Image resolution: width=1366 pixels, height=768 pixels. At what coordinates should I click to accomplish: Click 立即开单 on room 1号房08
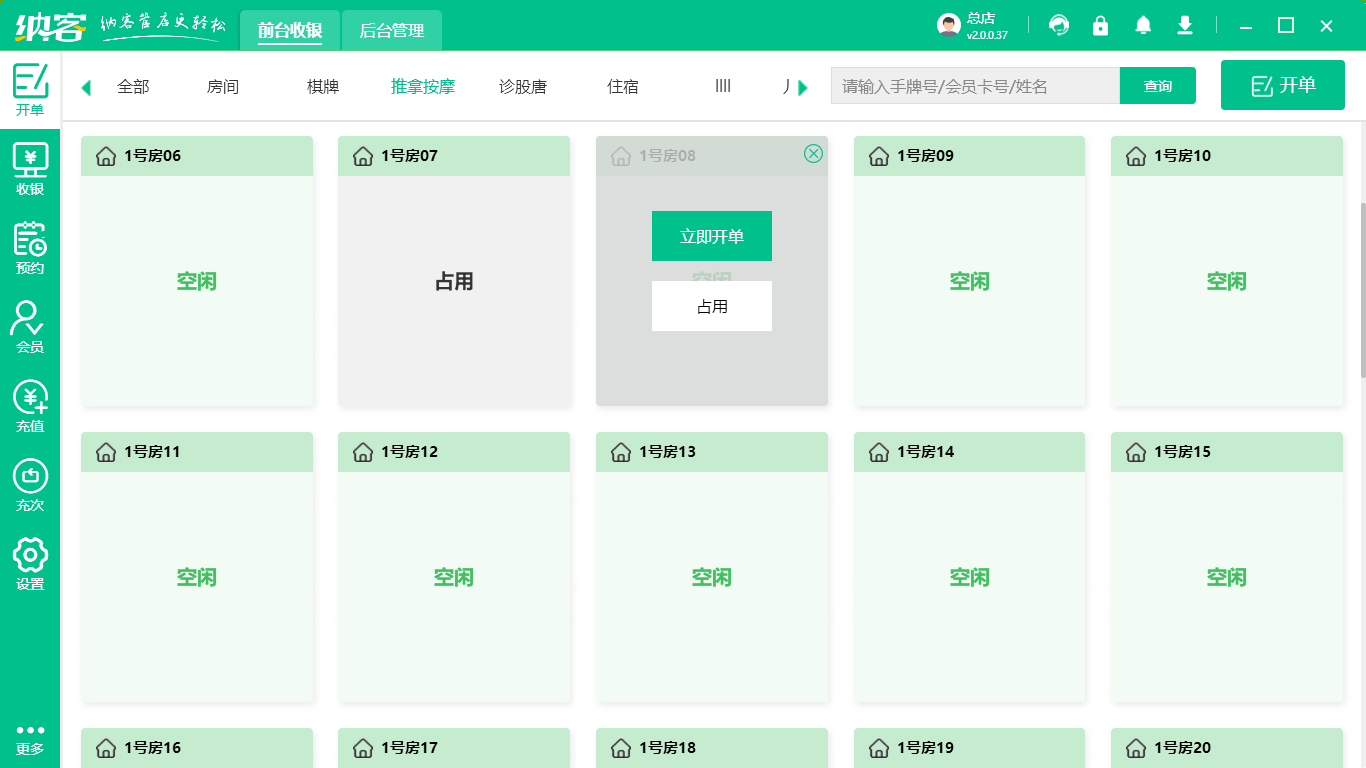click(712, 236)
